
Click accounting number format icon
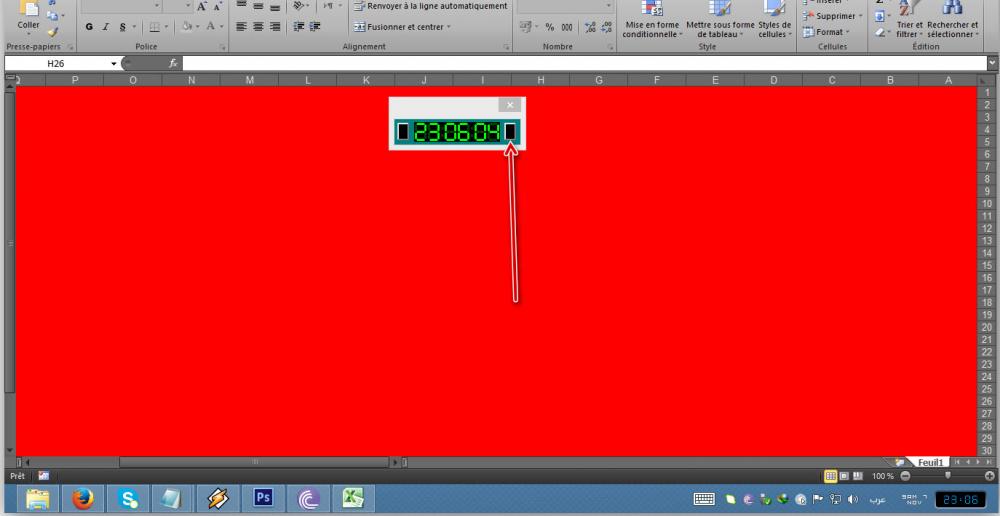pos(526,27)
